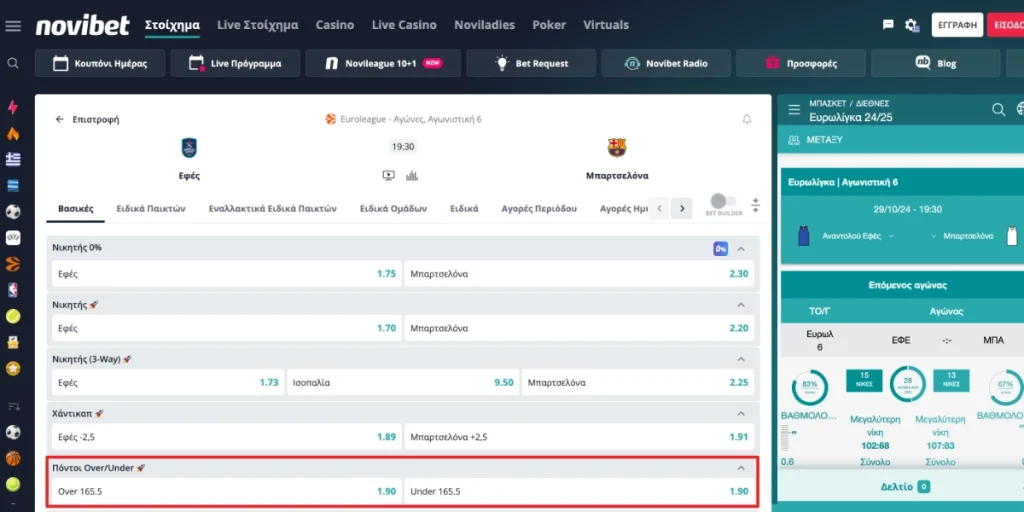The width and height of the screenshot is (1024, 512).
Task: Toggle the Bet Builder switch
Action: (x=723, y=200)
